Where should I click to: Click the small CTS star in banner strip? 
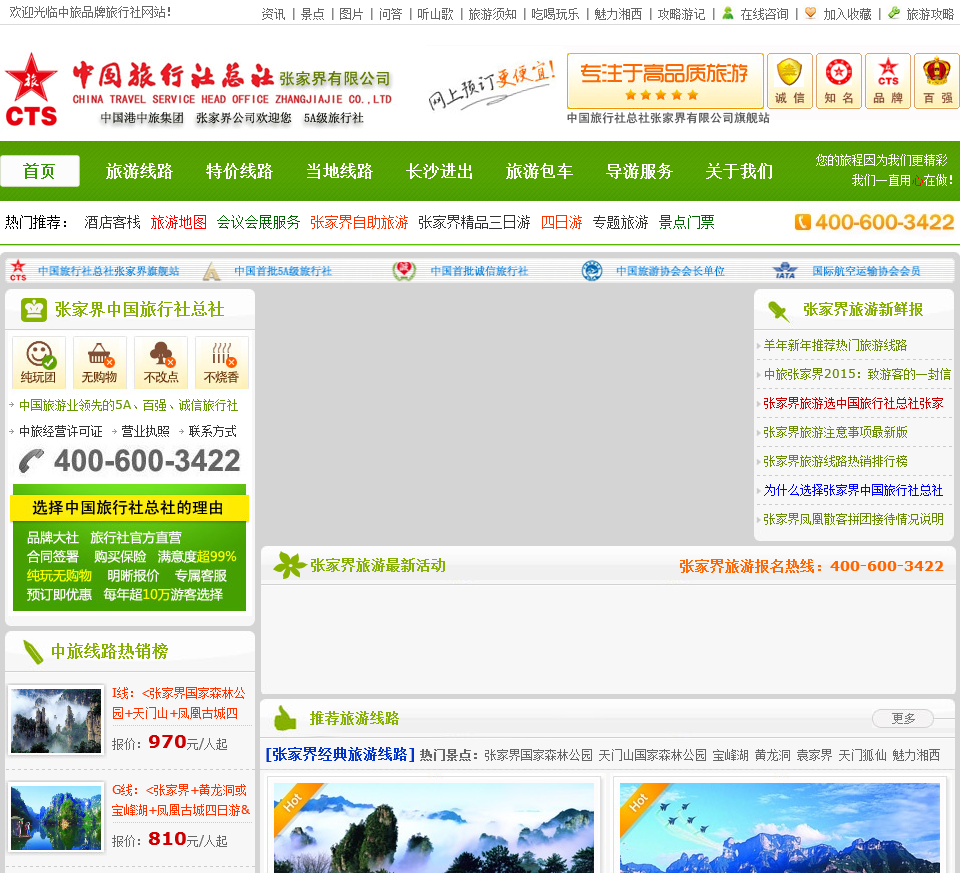tap(18, 270)
